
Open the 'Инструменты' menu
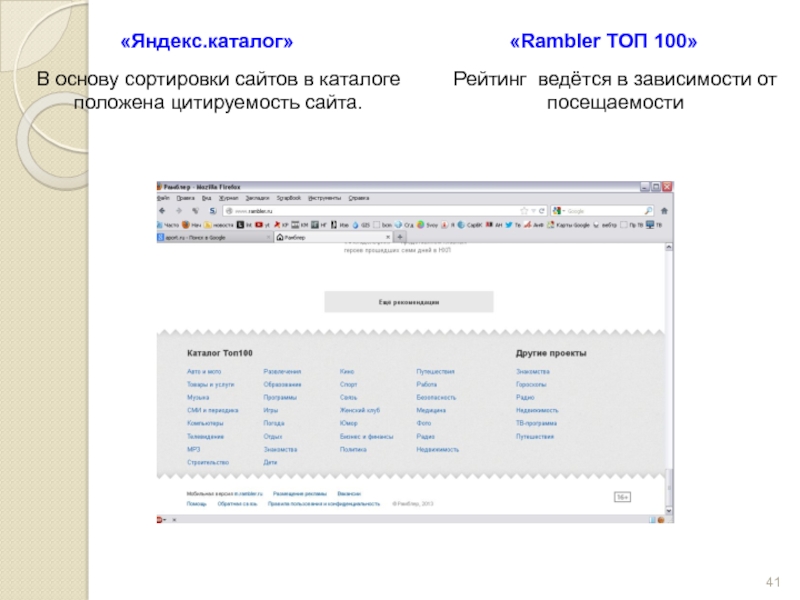324,198
